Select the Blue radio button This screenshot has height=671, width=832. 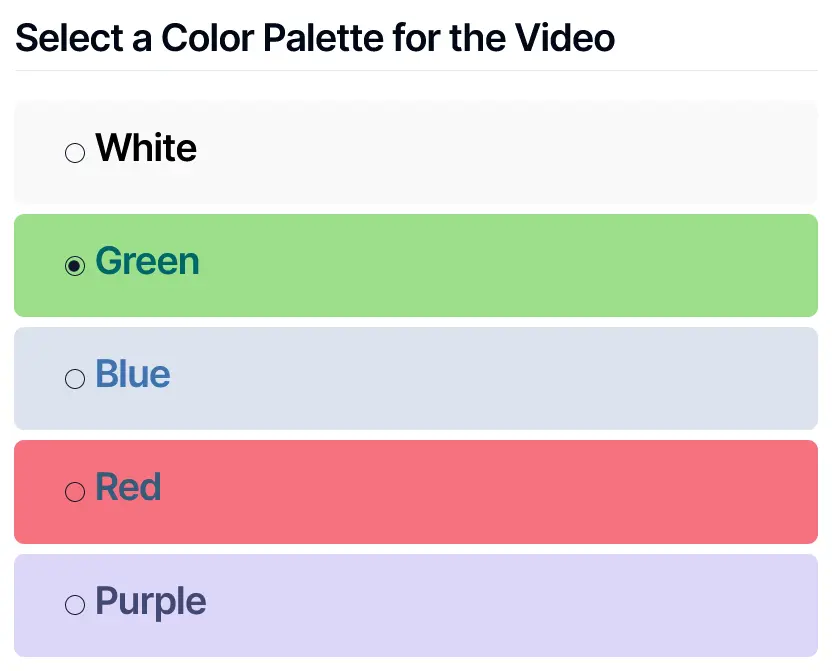(74, 379)
